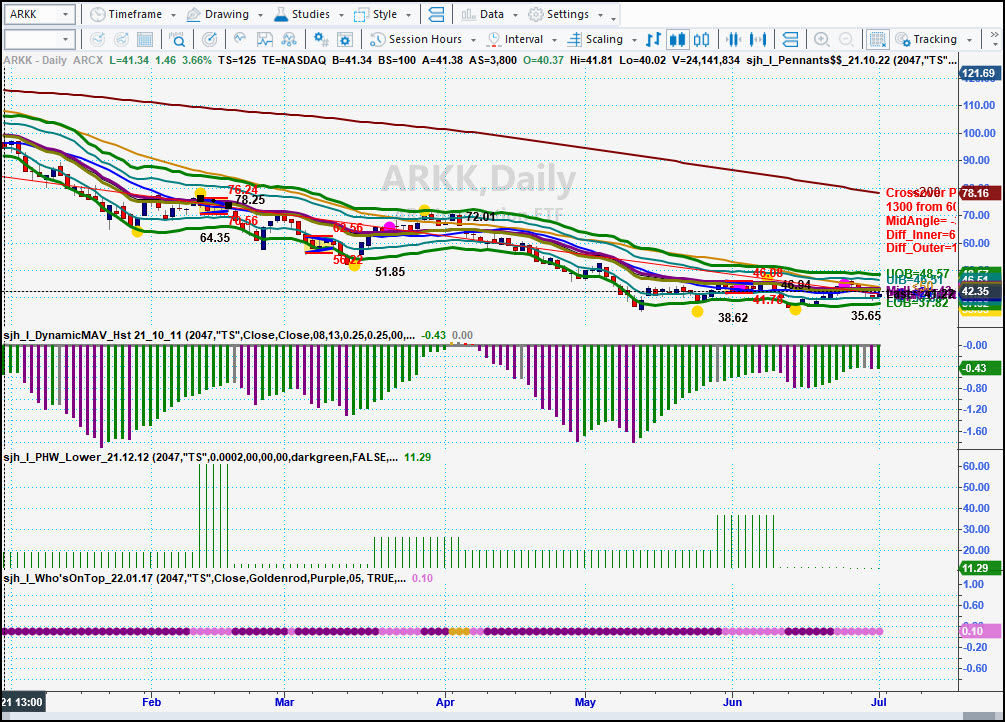Click the Studies flask icon
This screenshot has width=1005, height=722.
pos(281,14)
